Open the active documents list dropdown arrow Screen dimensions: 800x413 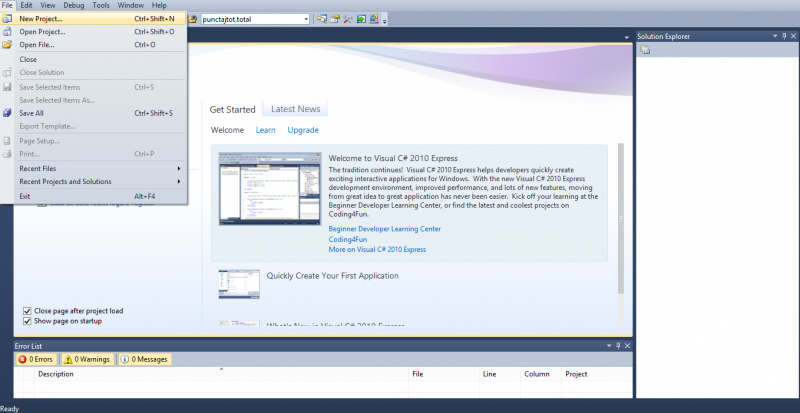tap(627, 38)
